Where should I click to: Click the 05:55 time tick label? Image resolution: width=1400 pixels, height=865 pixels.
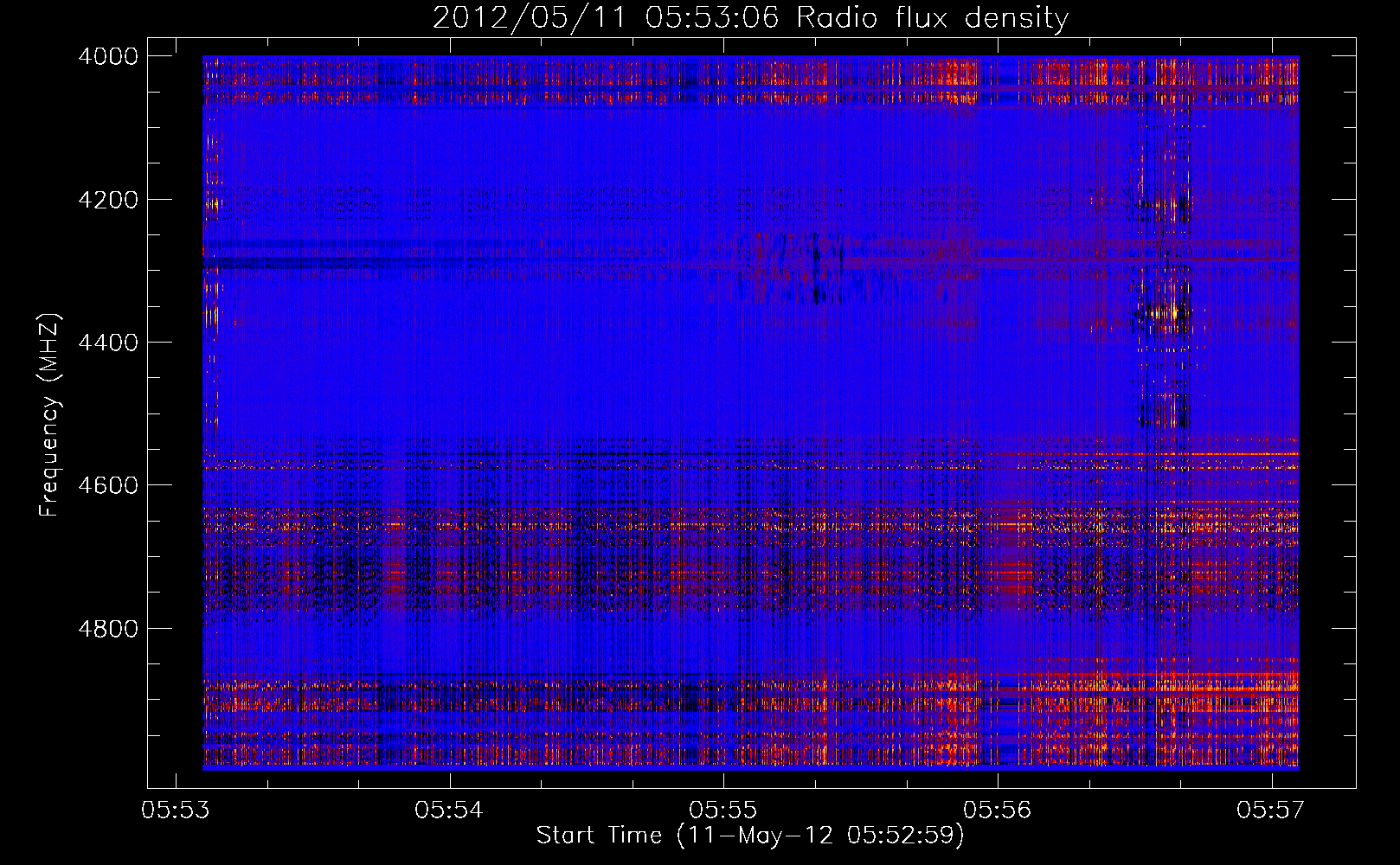coord(723,810)
